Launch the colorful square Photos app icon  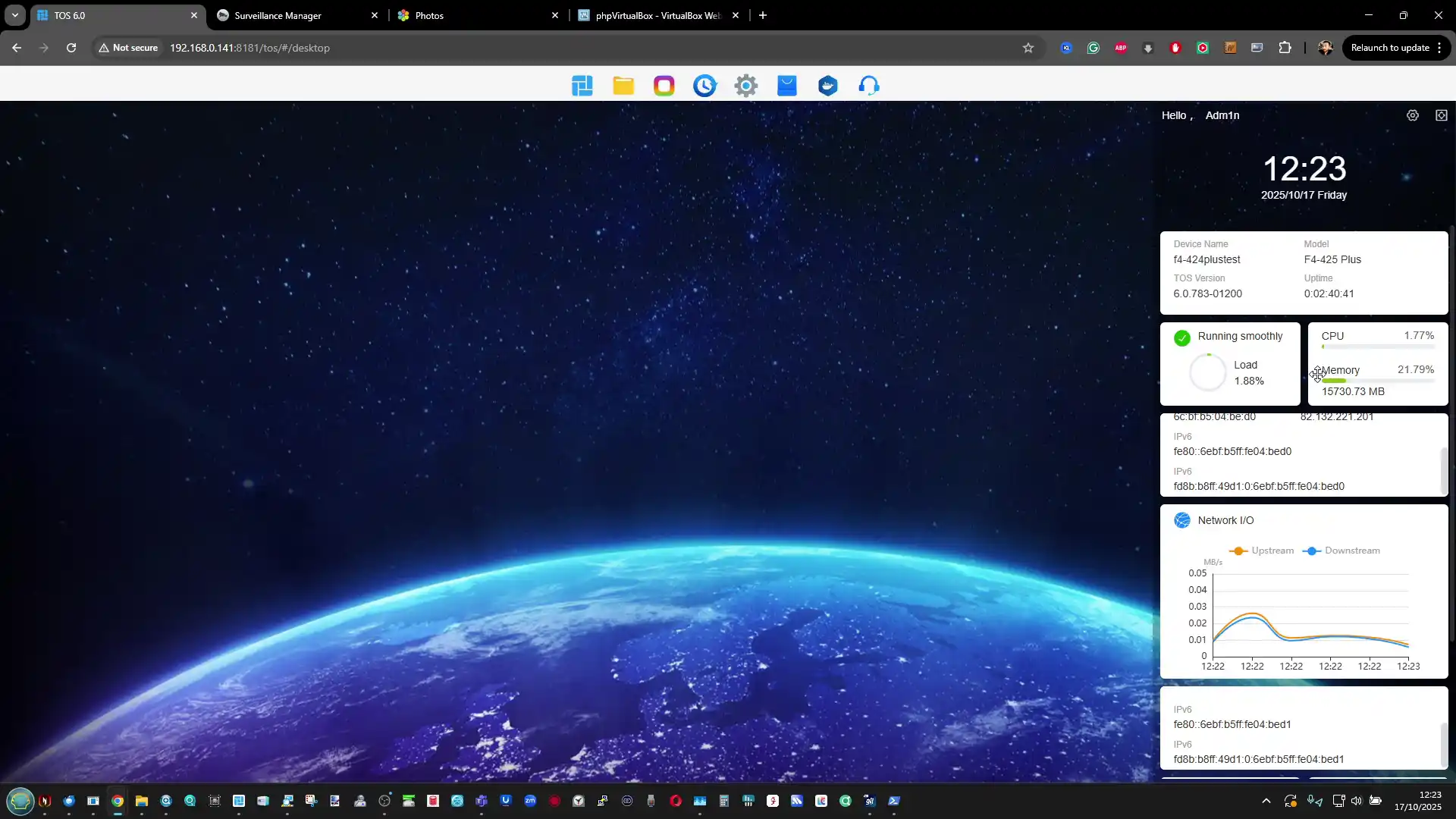click(664, 86)
